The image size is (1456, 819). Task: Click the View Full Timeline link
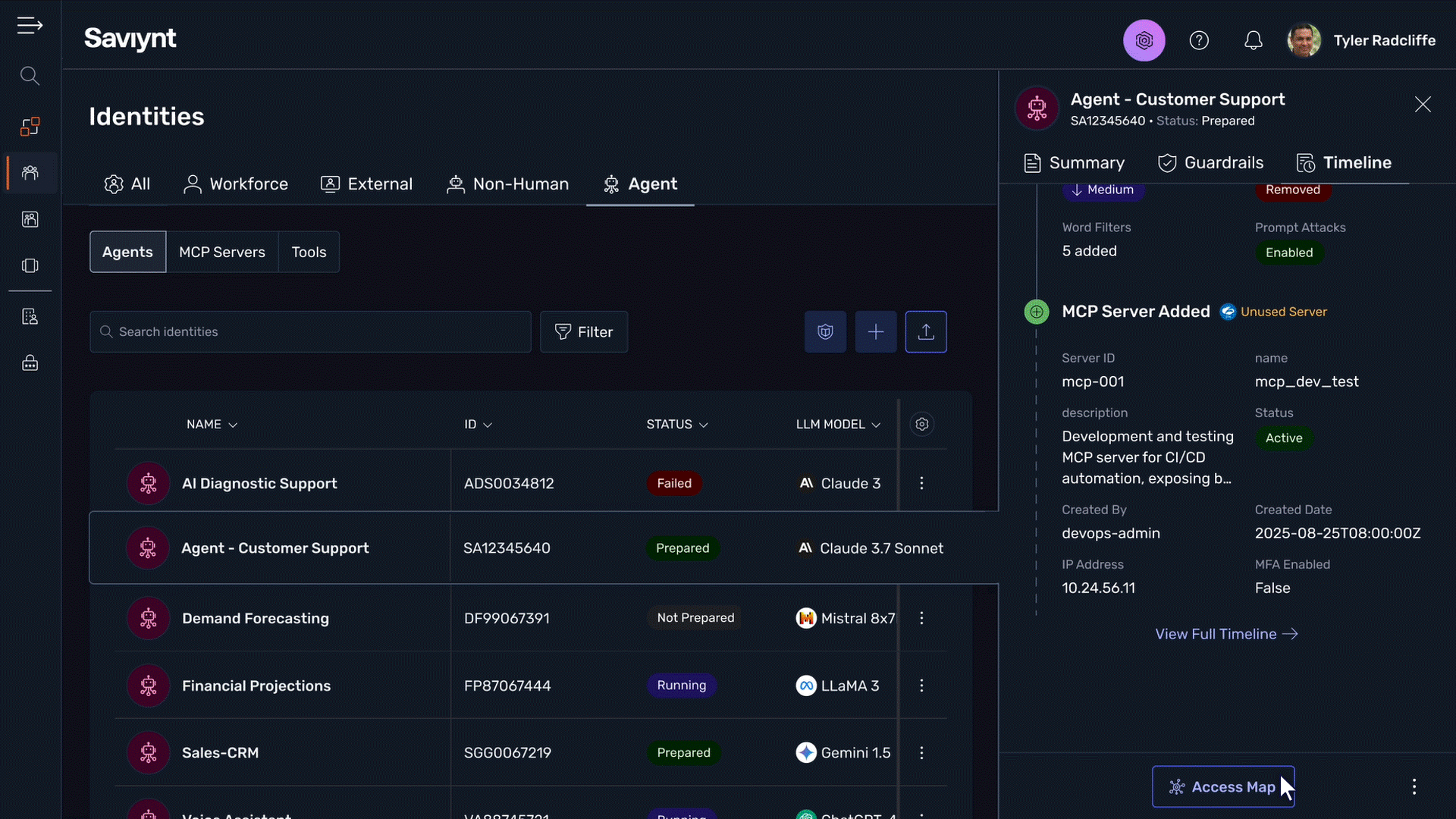1225,634
